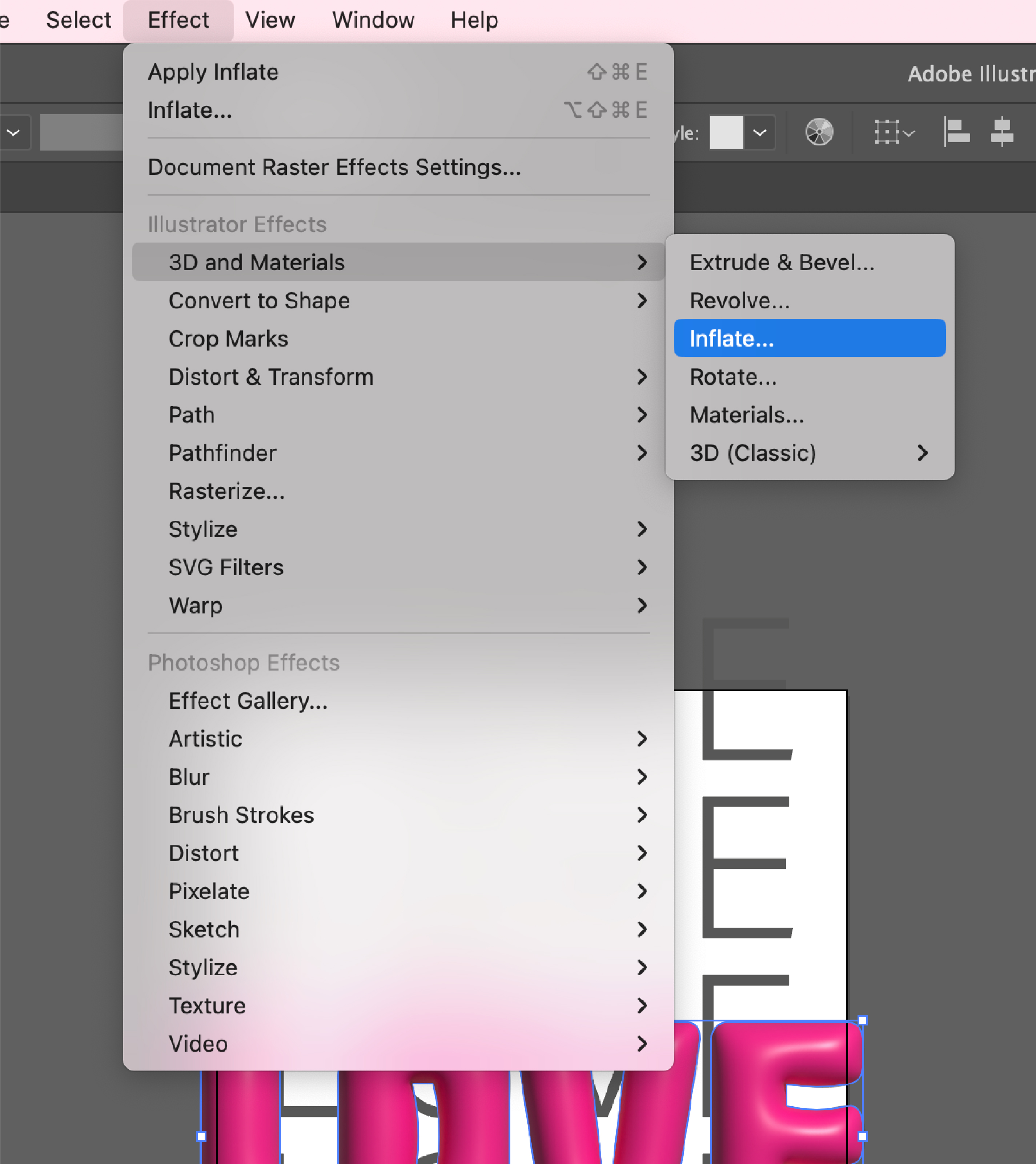This screenshot has width=1036, height=1164.
Task: Click Crop Marks effect
Action: (x=228, y=339)
